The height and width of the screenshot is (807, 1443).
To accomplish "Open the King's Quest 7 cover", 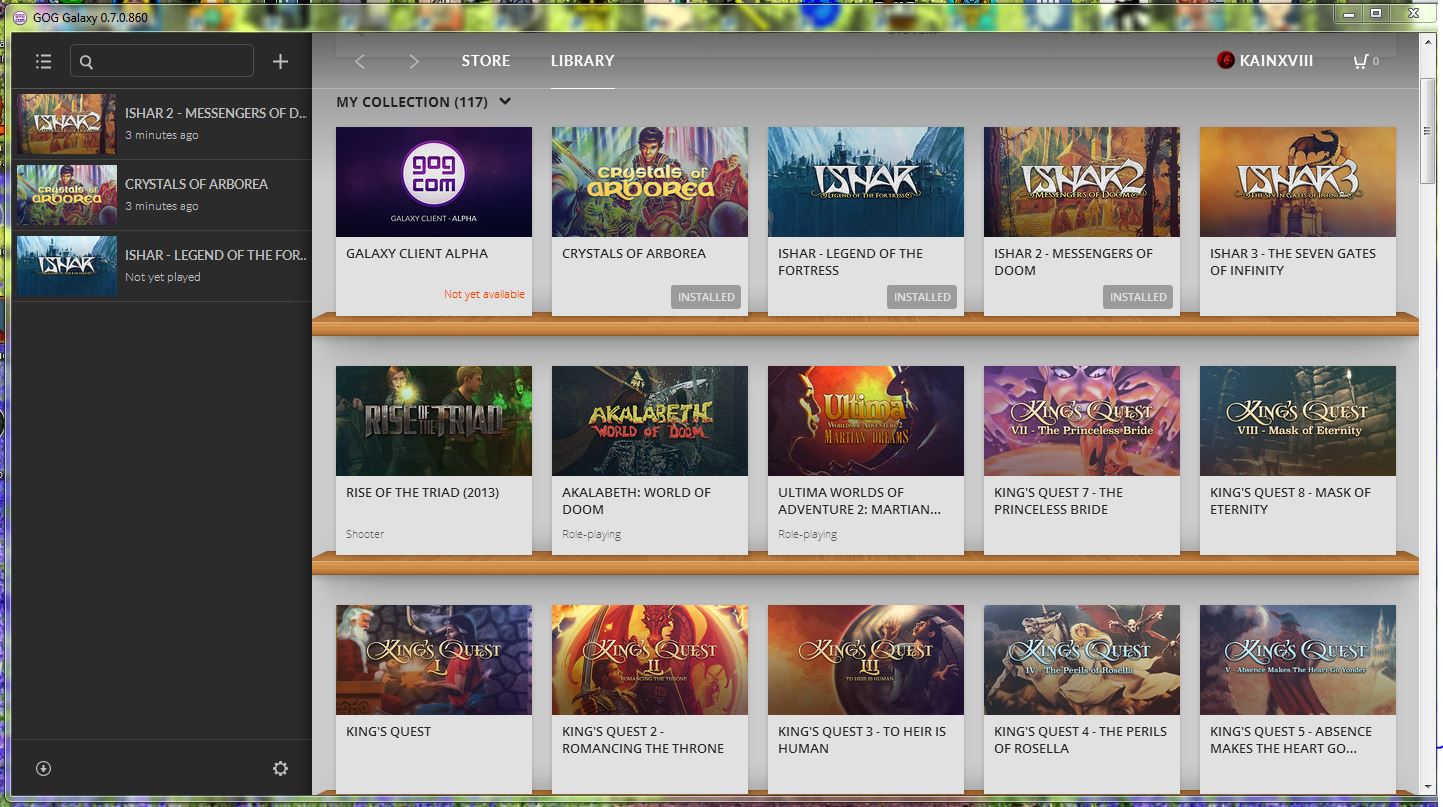I will tap(1082, 421).
